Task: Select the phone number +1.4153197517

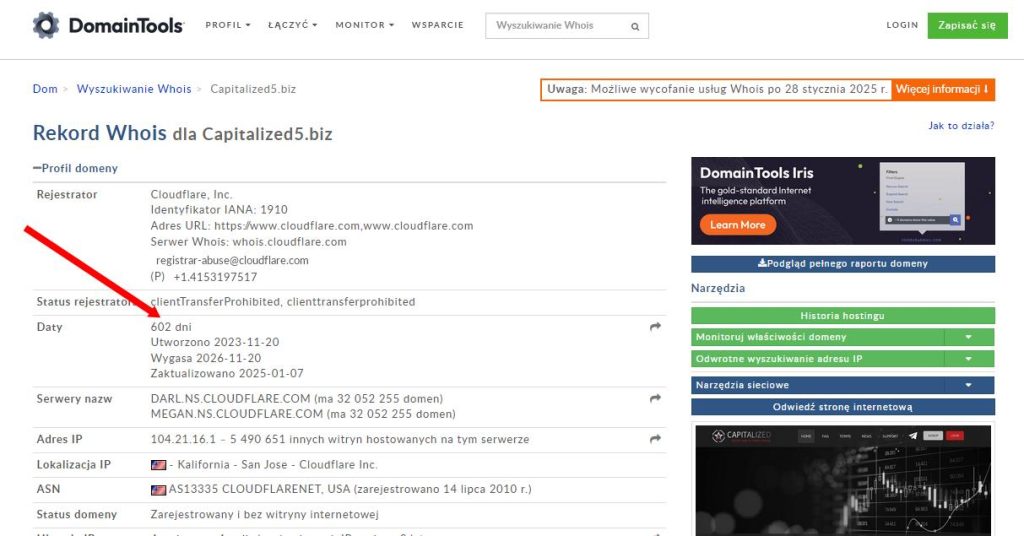Action: click(215, 277)
